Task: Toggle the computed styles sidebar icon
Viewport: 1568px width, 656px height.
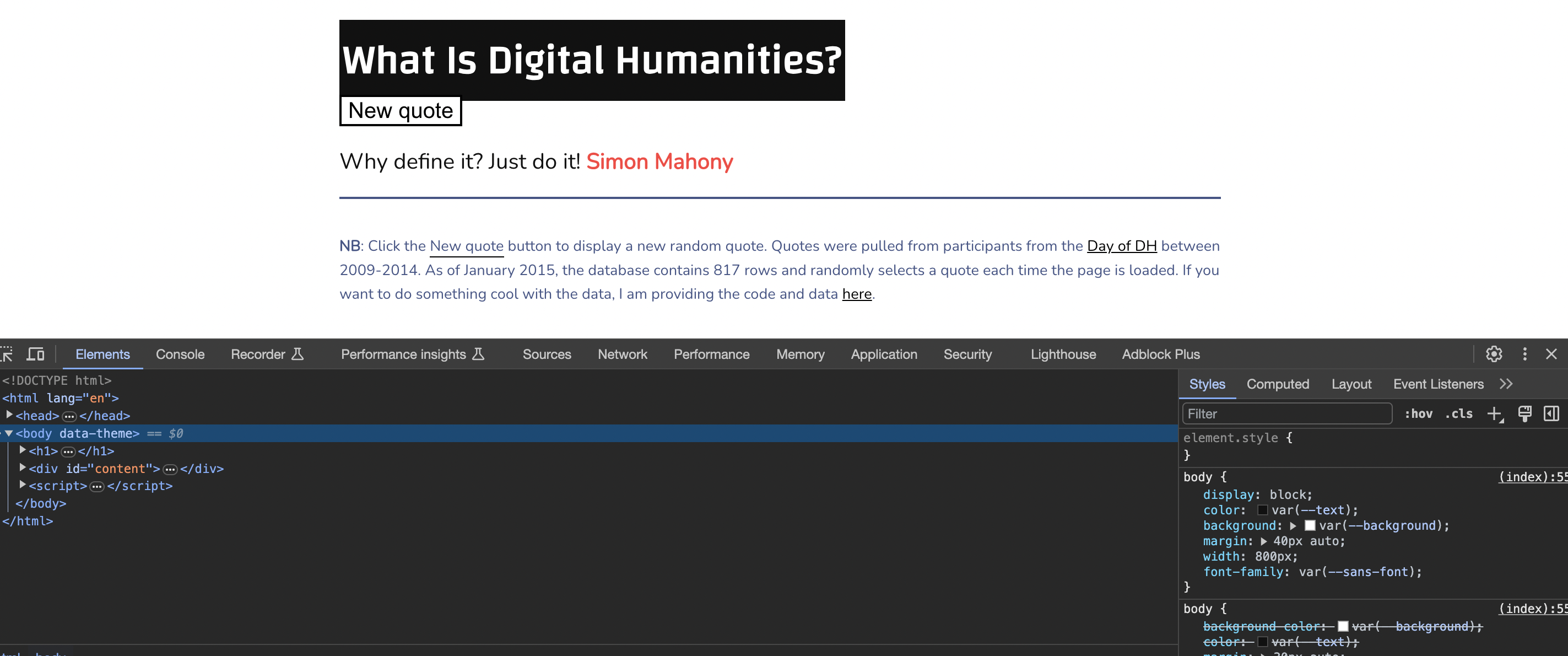Action: (1551, 414)
